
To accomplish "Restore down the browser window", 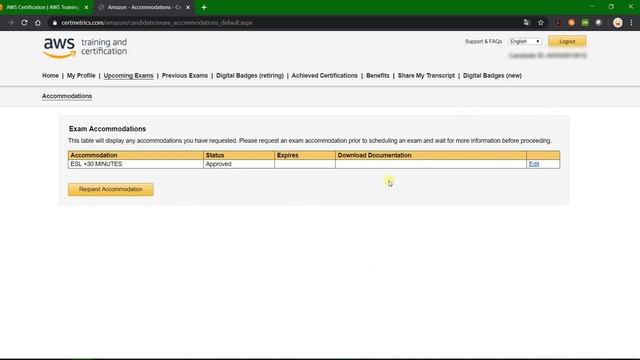I will (x=611, y=7).
